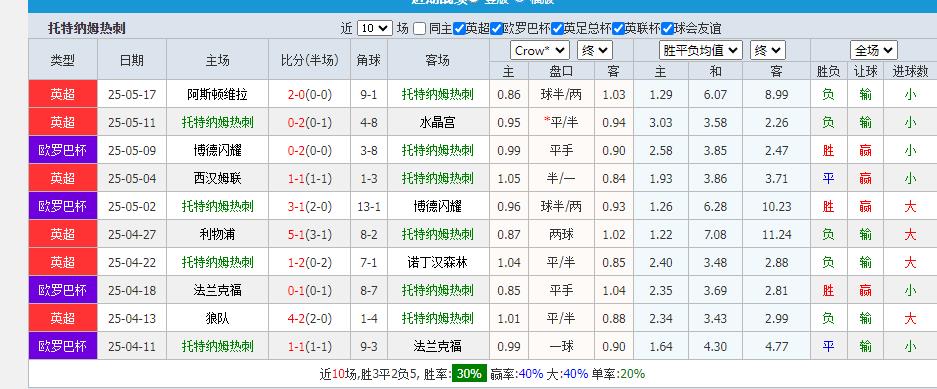The height and width of the screenshot is (389, 937).
Task: Click 法兰克福 in the 25-04-18 row
Action: pos(218,290)
